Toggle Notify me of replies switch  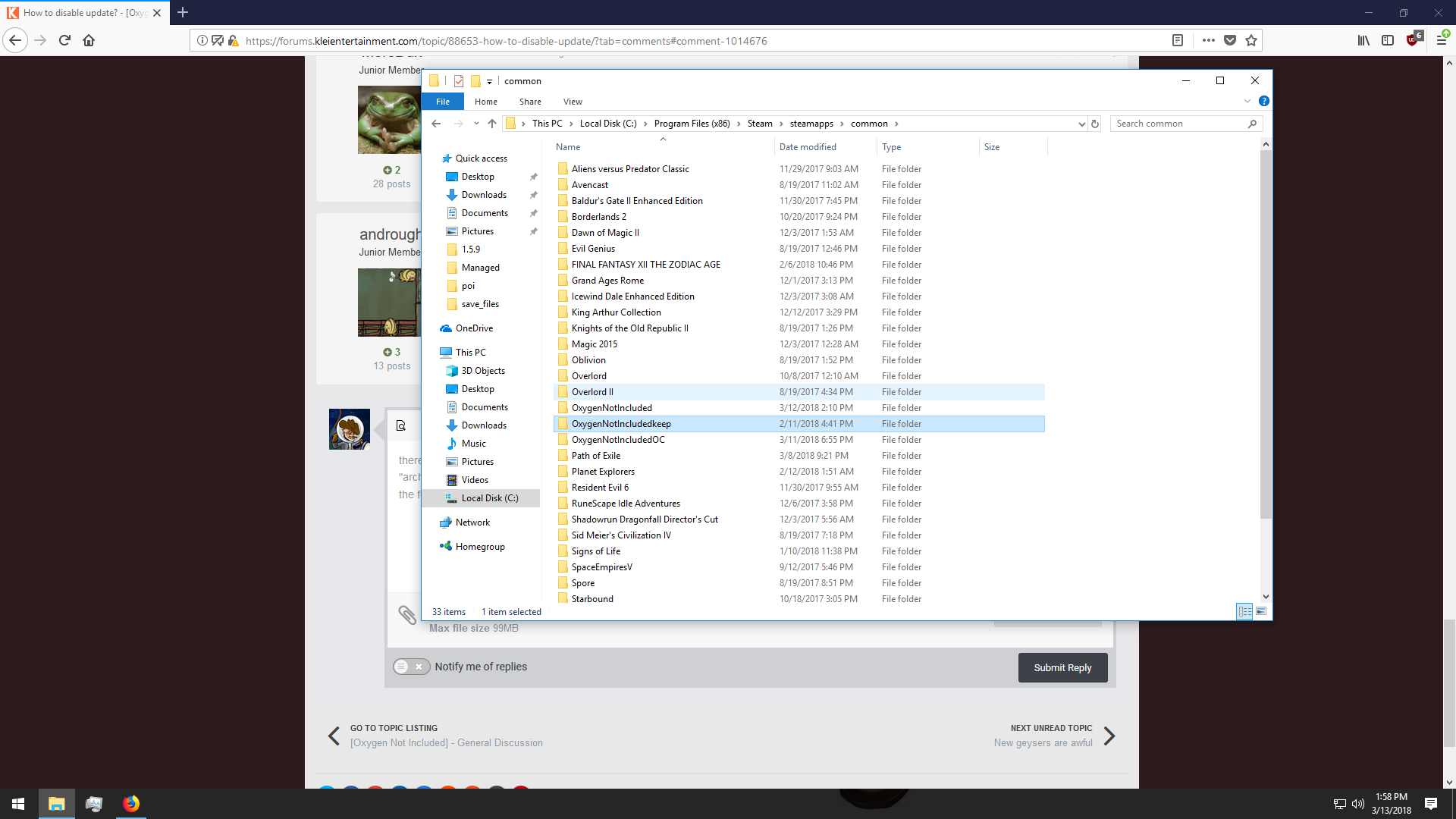tap(411, 667)
